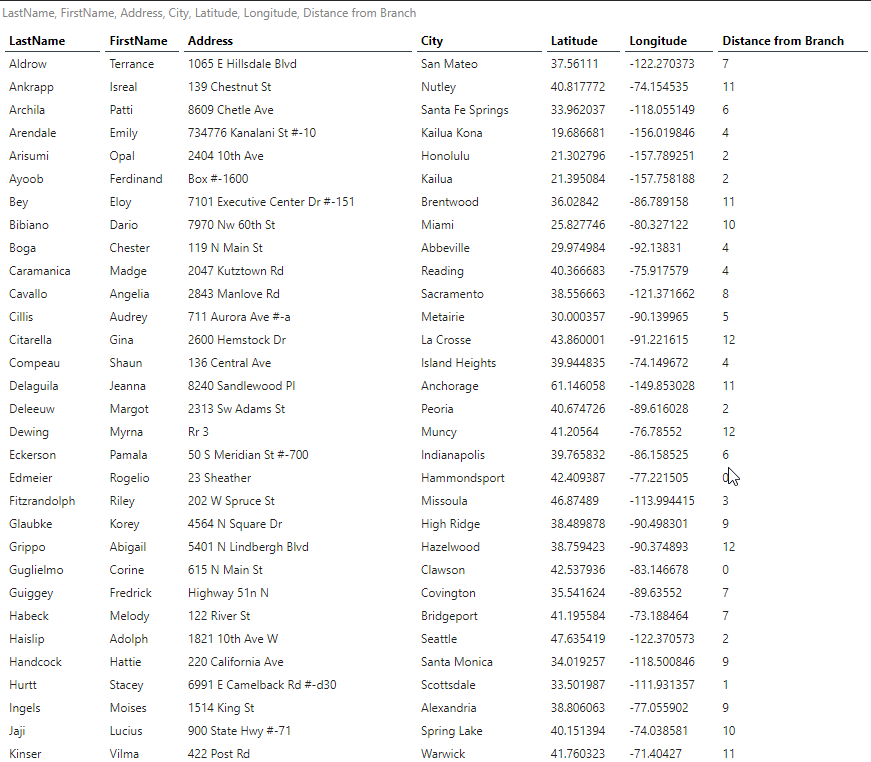The height and width of the screenshot is (762, 871).
Task: Select the distance value in Bey's row
Action: (x=728, y=202)
